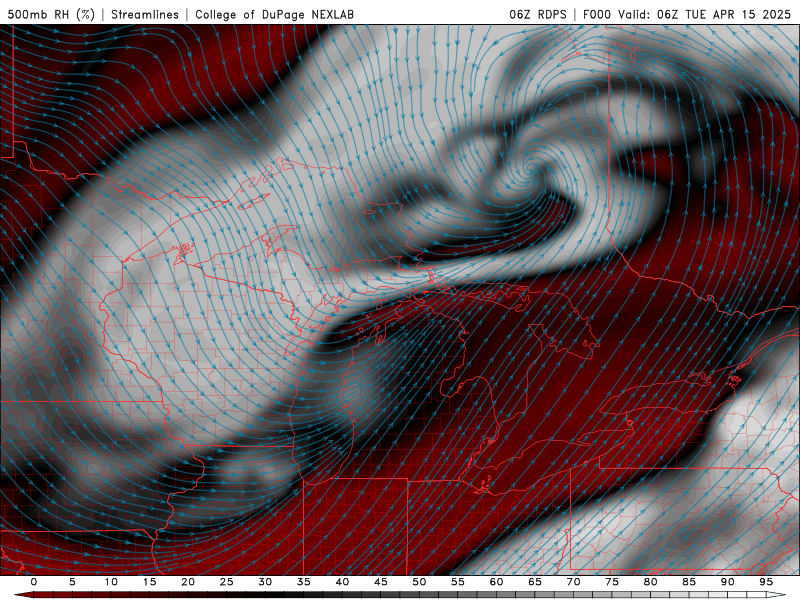Click the "55" color scale label
800x600 pixels.
click(x=458, y=582)
